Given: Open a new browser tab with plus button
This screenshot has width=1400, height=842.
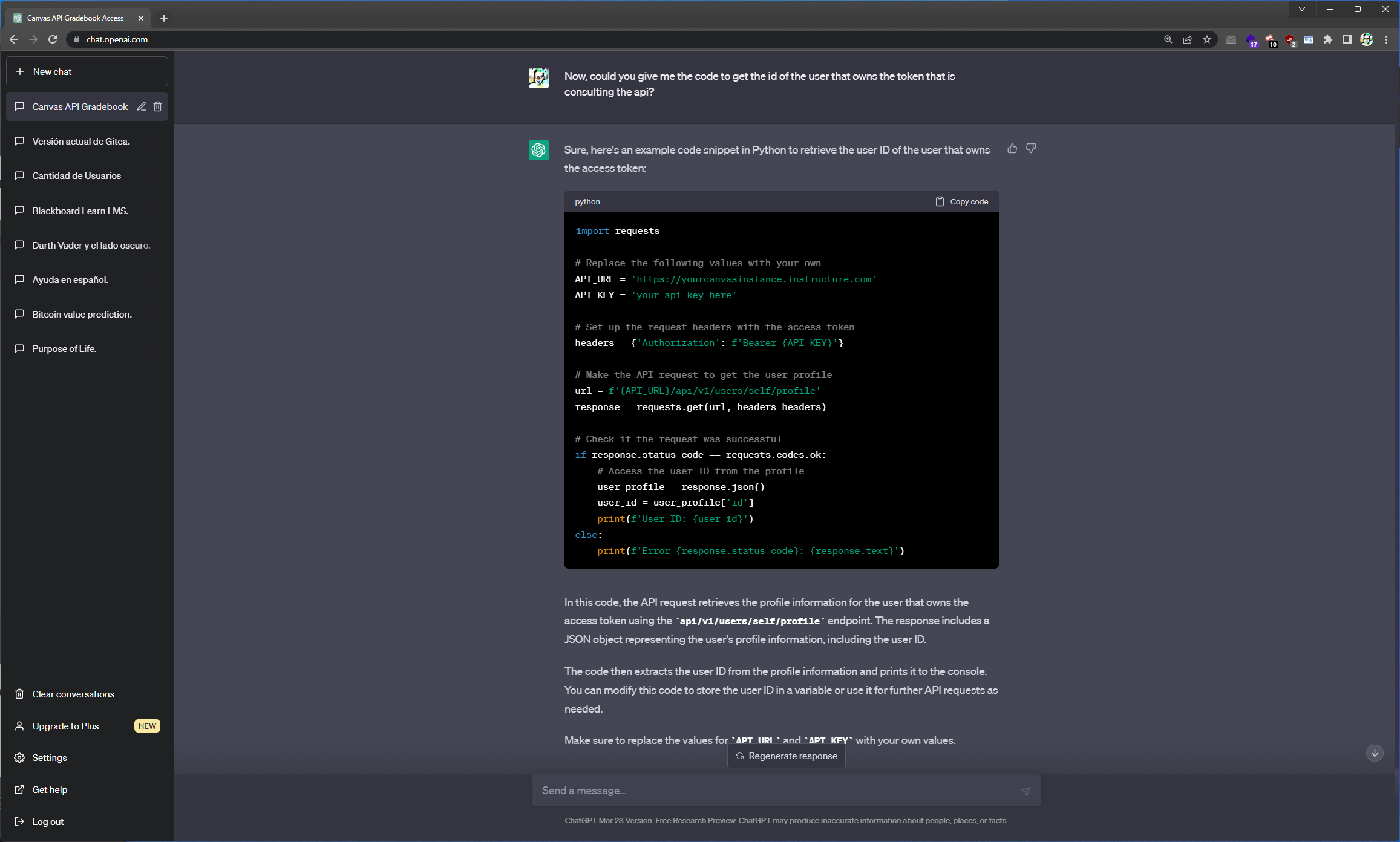Looking at the screenshot, I should coord(164,18).
